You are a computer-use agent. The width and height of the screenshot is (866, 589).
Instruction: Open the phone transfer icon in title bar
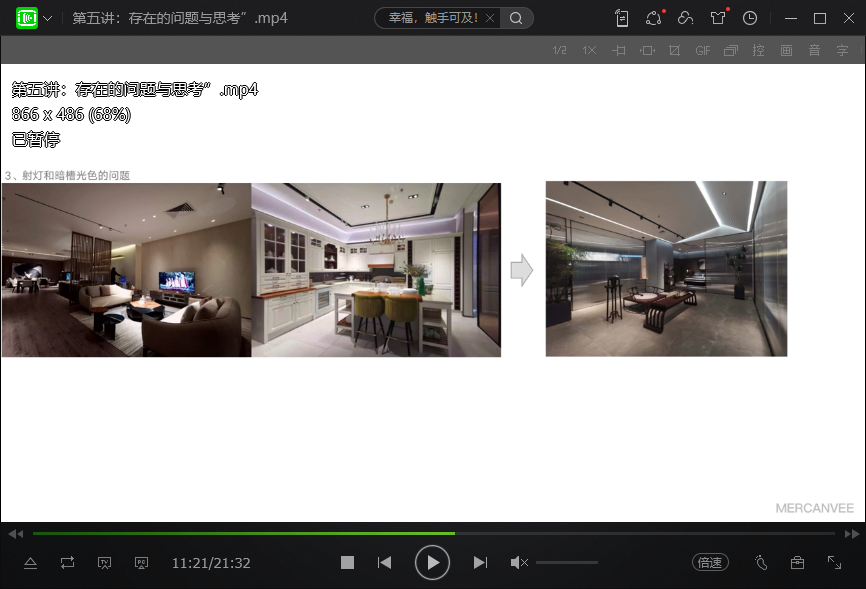(x=622, y=18)
